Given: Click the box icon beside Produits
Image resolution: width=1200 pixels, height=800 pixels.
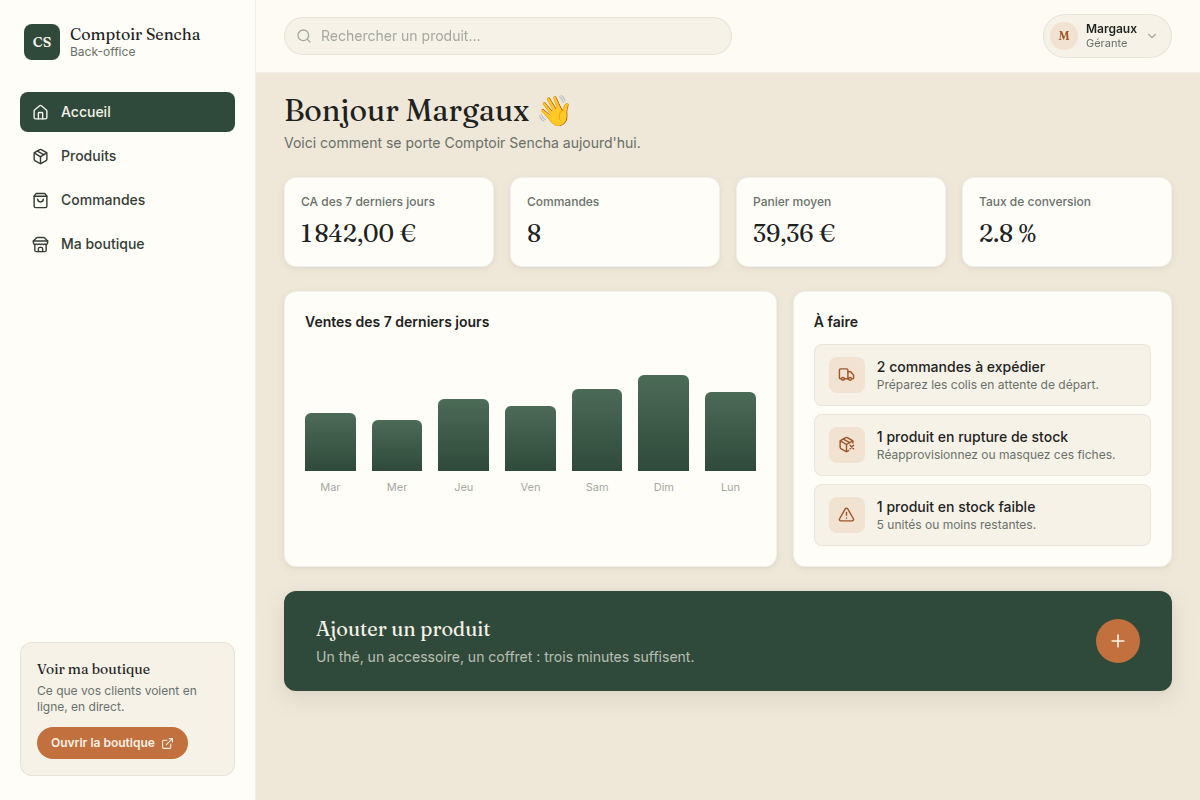Looking at the screenshot, I should point(41,156).
